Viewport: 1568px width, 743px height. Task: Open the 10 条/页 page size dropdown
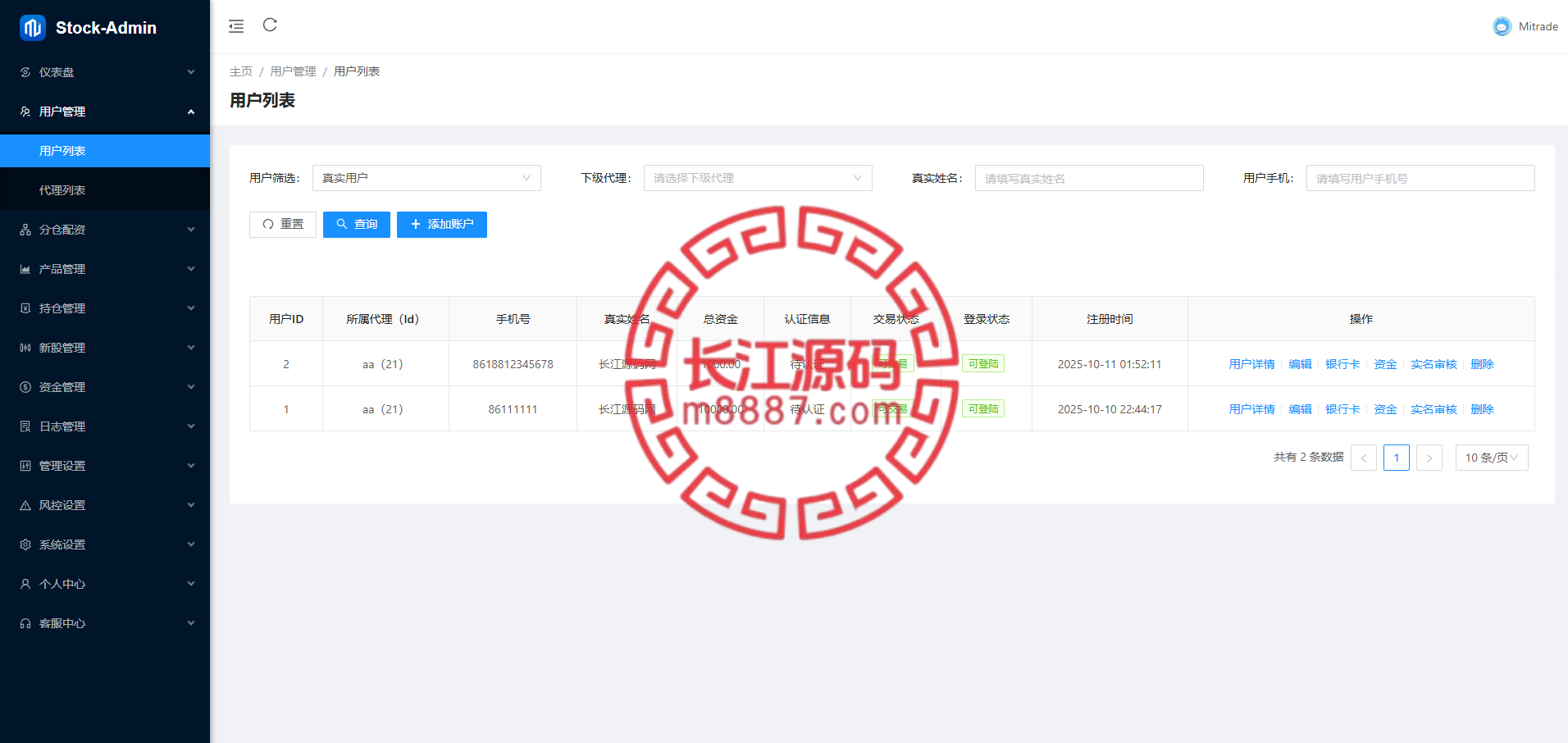click(1492, 458)
